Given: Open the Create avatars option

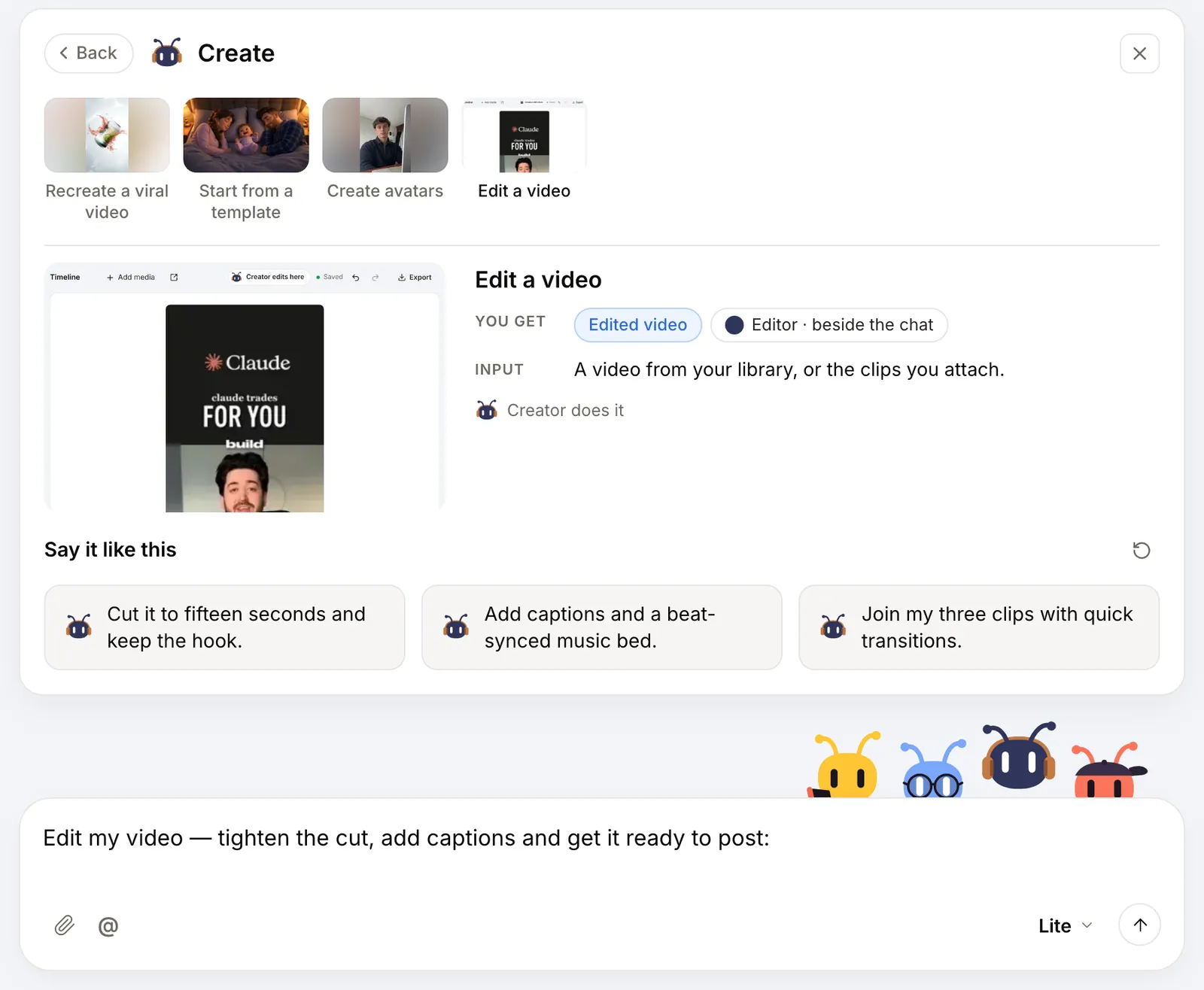Looking at the screenshot, I should click(x=385, y=150).
